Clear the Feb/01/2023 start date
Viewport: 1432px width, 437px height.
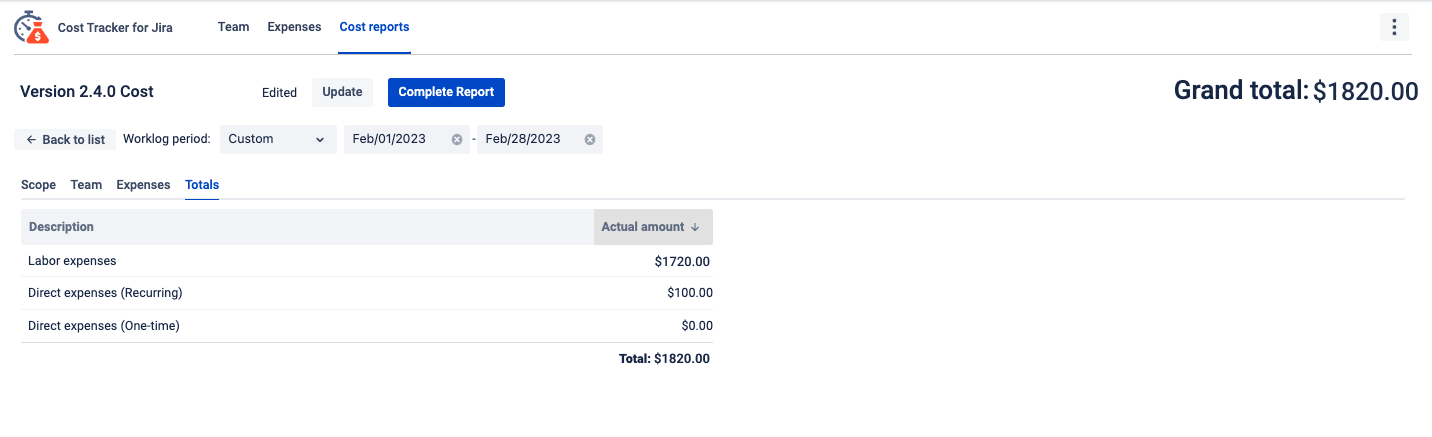(x=457, y=140)
